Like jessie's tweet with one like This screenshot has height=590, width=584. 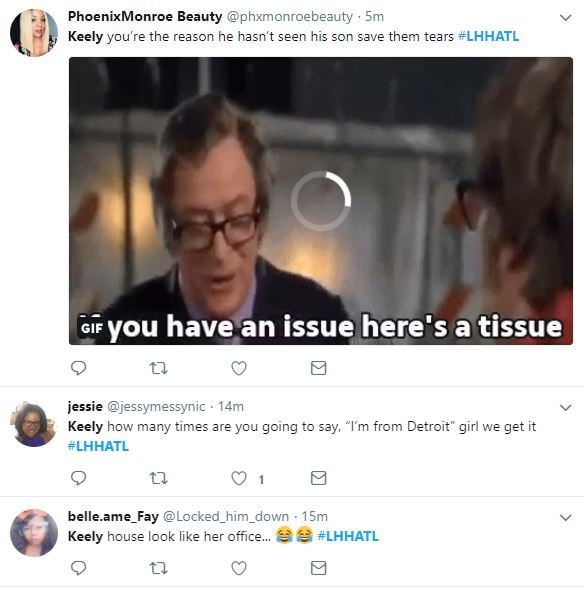pyautogui.click(x=239, y=478)
